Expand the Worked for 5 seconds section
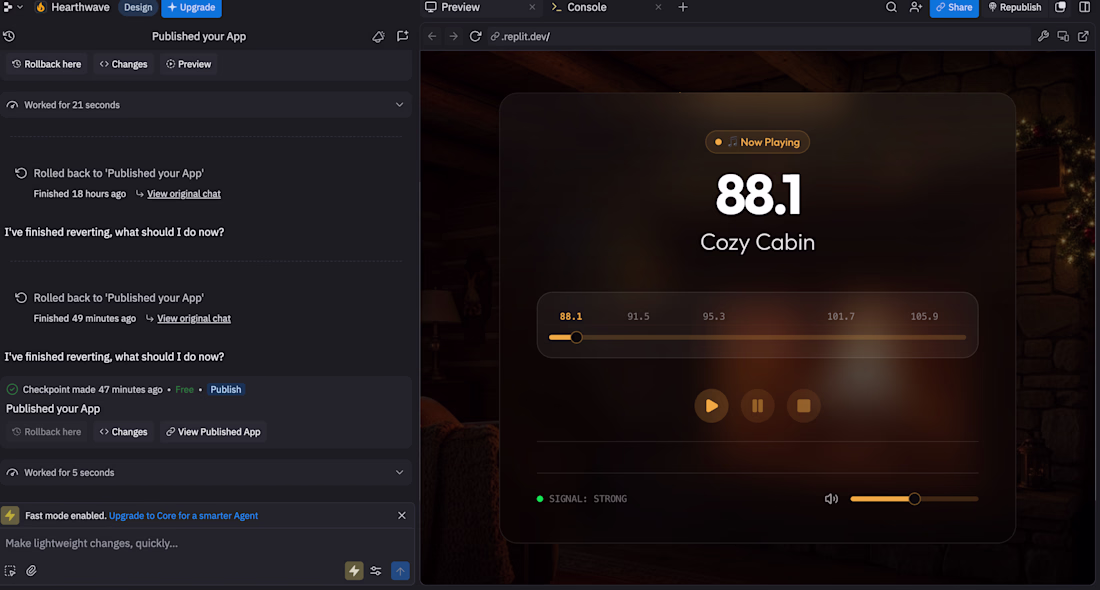The image size is (1100, 590). pos(206,472)
